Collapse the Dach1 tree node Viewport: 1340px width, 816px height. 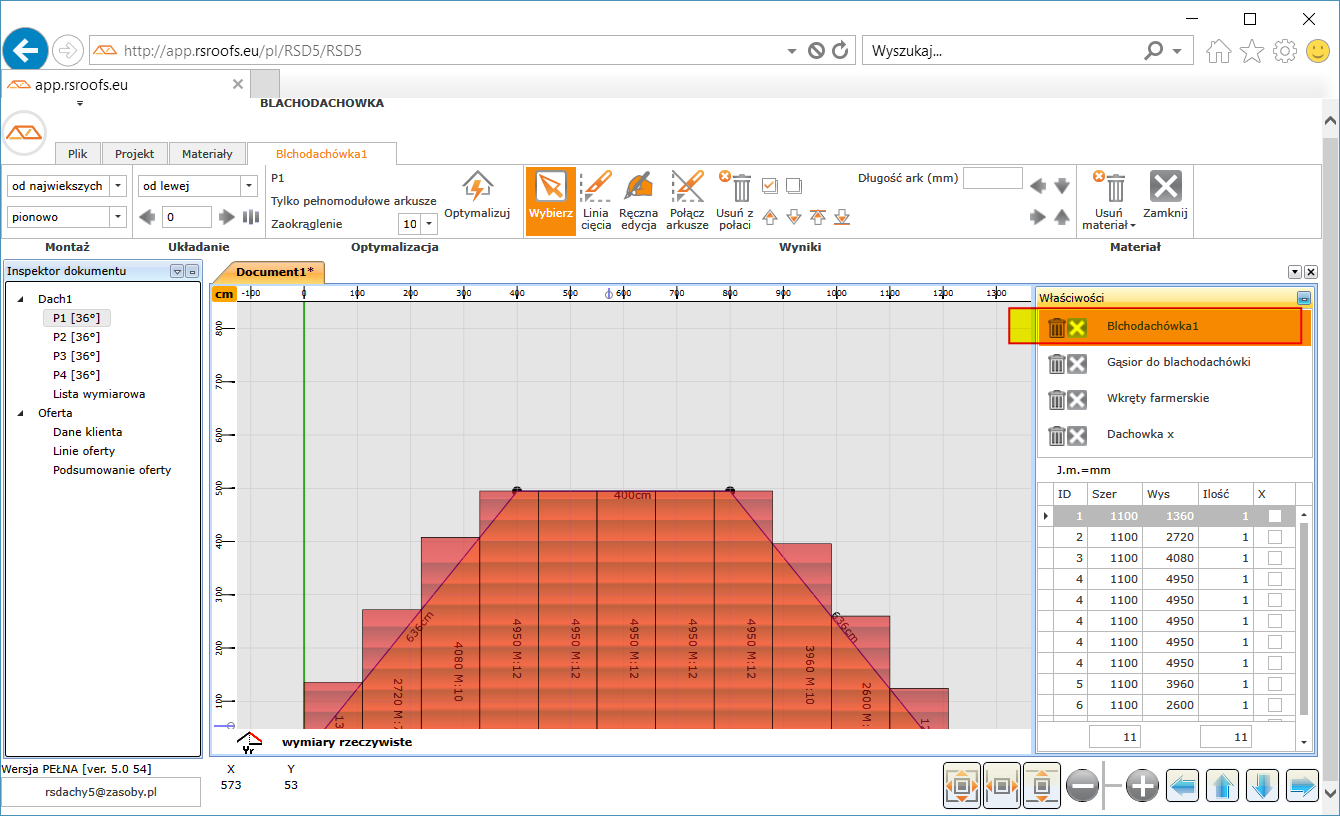pyautogui.click(x=22, y=299)
